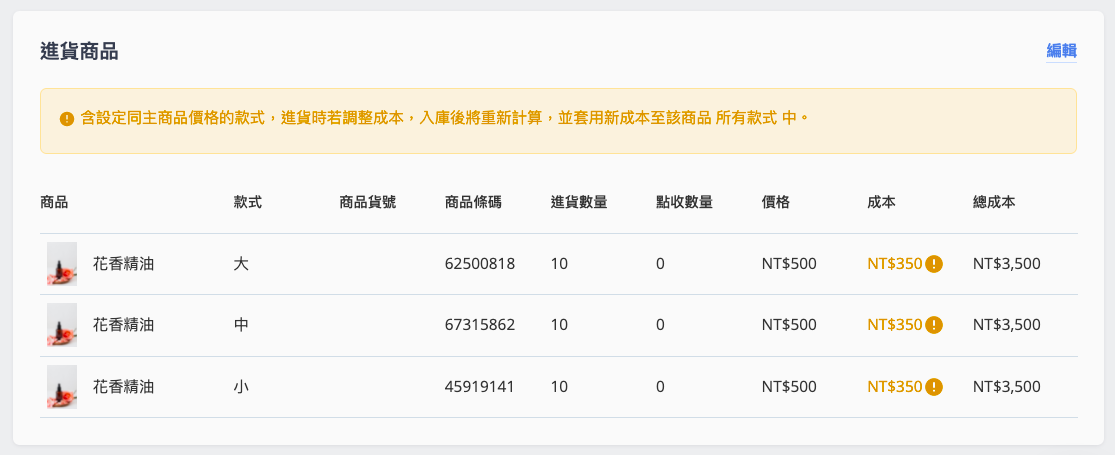The image size is (1115, 455).
Task: Click purchase quantity 10 in the 大 row
Action: (559, 264)
